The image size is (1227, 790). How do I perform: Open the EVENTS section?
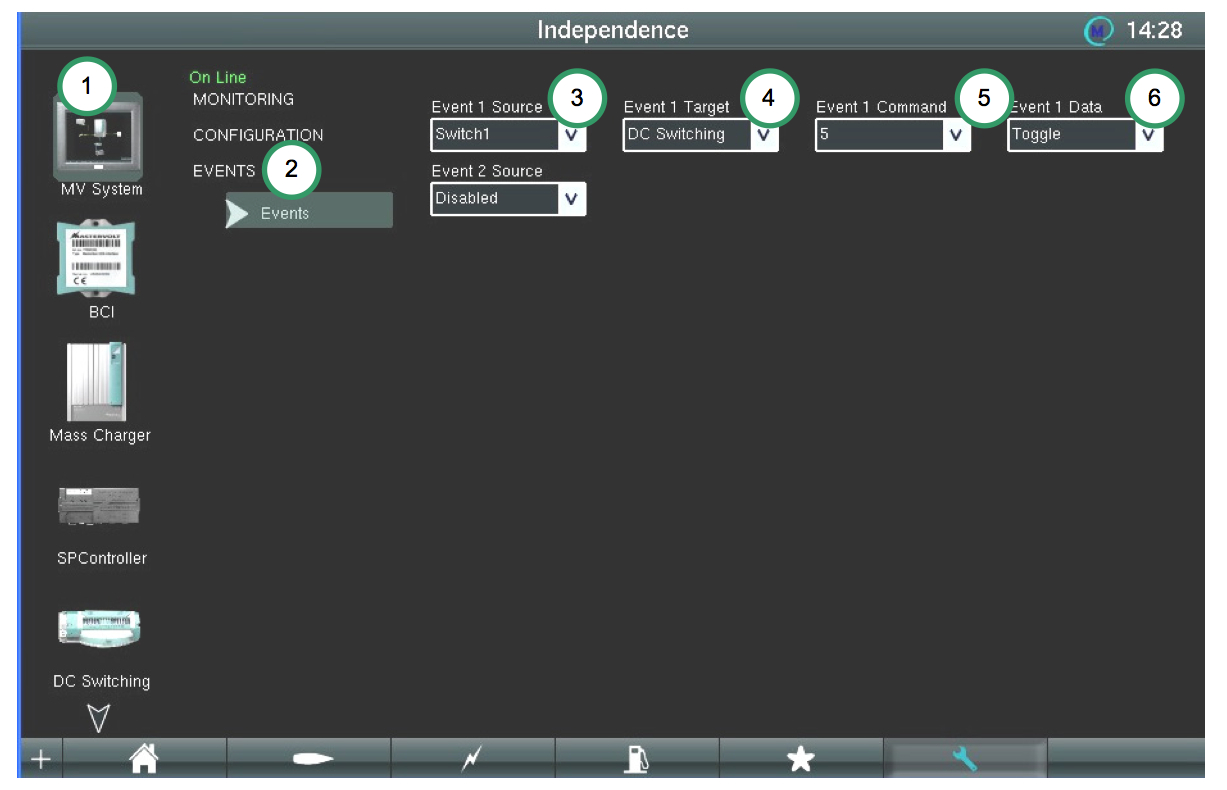pyautogui.click(x=224, y=171)
